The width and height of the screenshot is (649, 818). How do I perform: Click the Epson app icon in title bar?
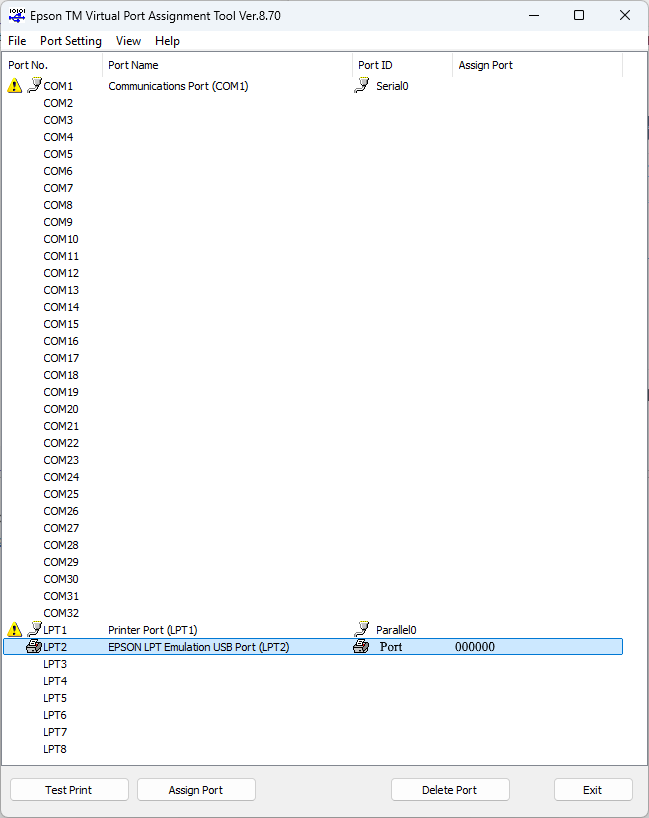(x=17, y=16)
